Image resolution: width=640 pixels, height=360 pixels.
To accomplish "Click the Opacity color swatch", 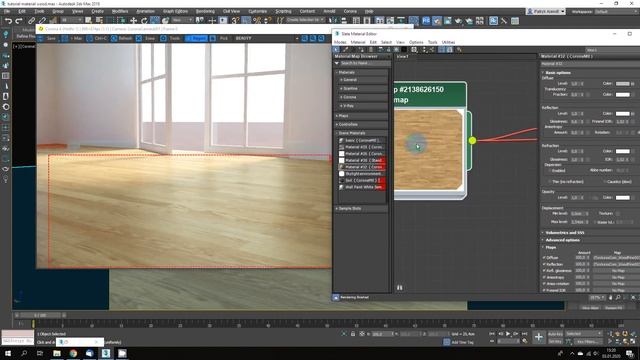I will coord(622,198).
